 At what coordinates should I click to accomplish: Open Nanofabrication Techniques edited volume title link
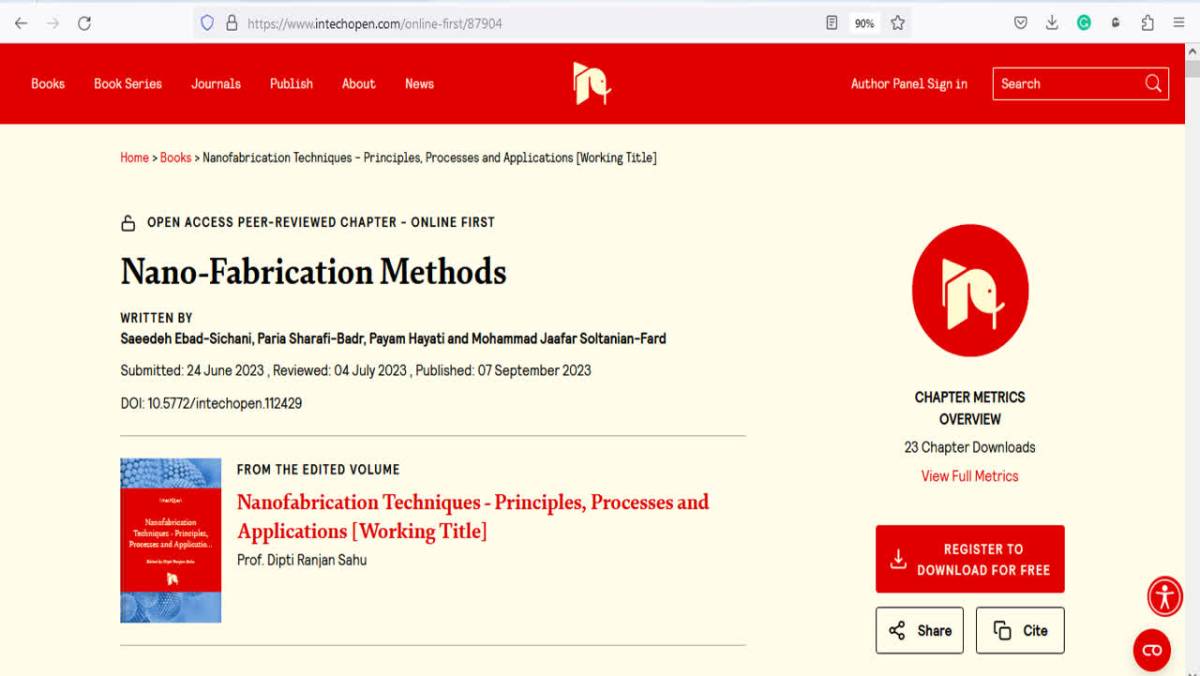coord(473,516)
